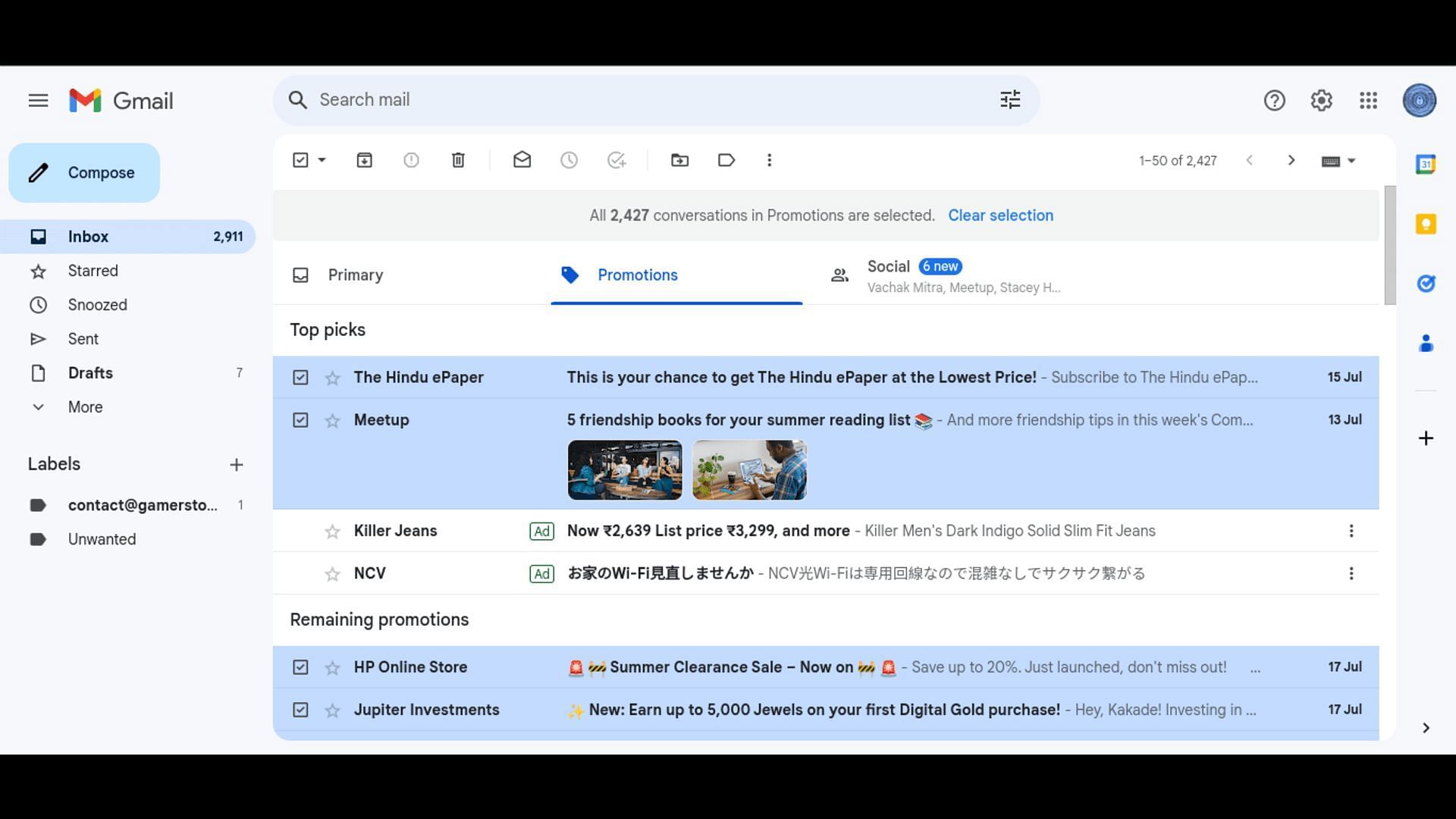Image resolution: width=1456 pixels, height=819 pixels.
Task: Click the Compose button
Action: coord(84,173)
